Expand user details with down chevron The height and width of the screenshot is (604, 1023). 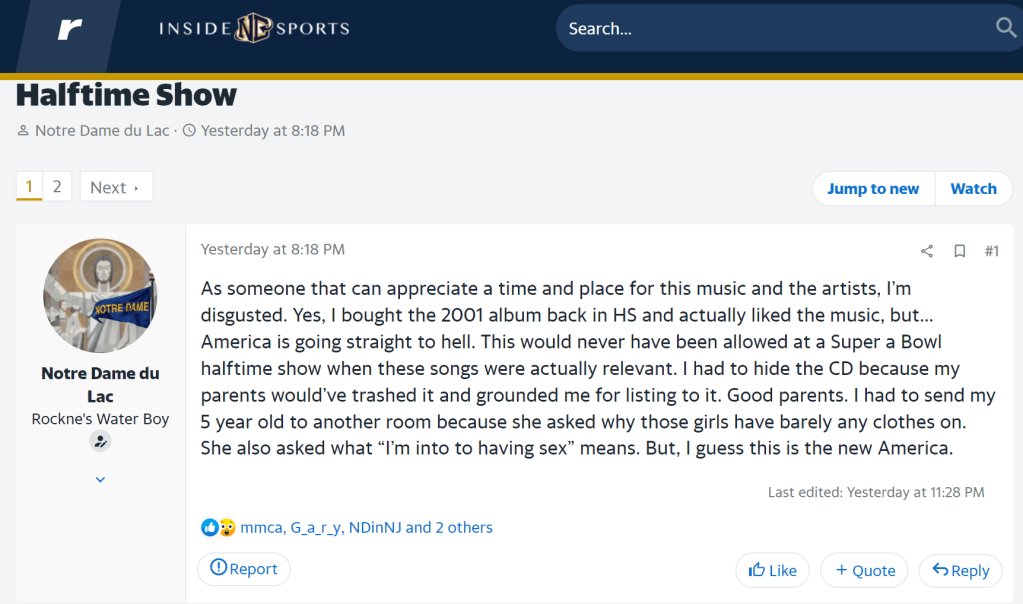tap(100, 480)
